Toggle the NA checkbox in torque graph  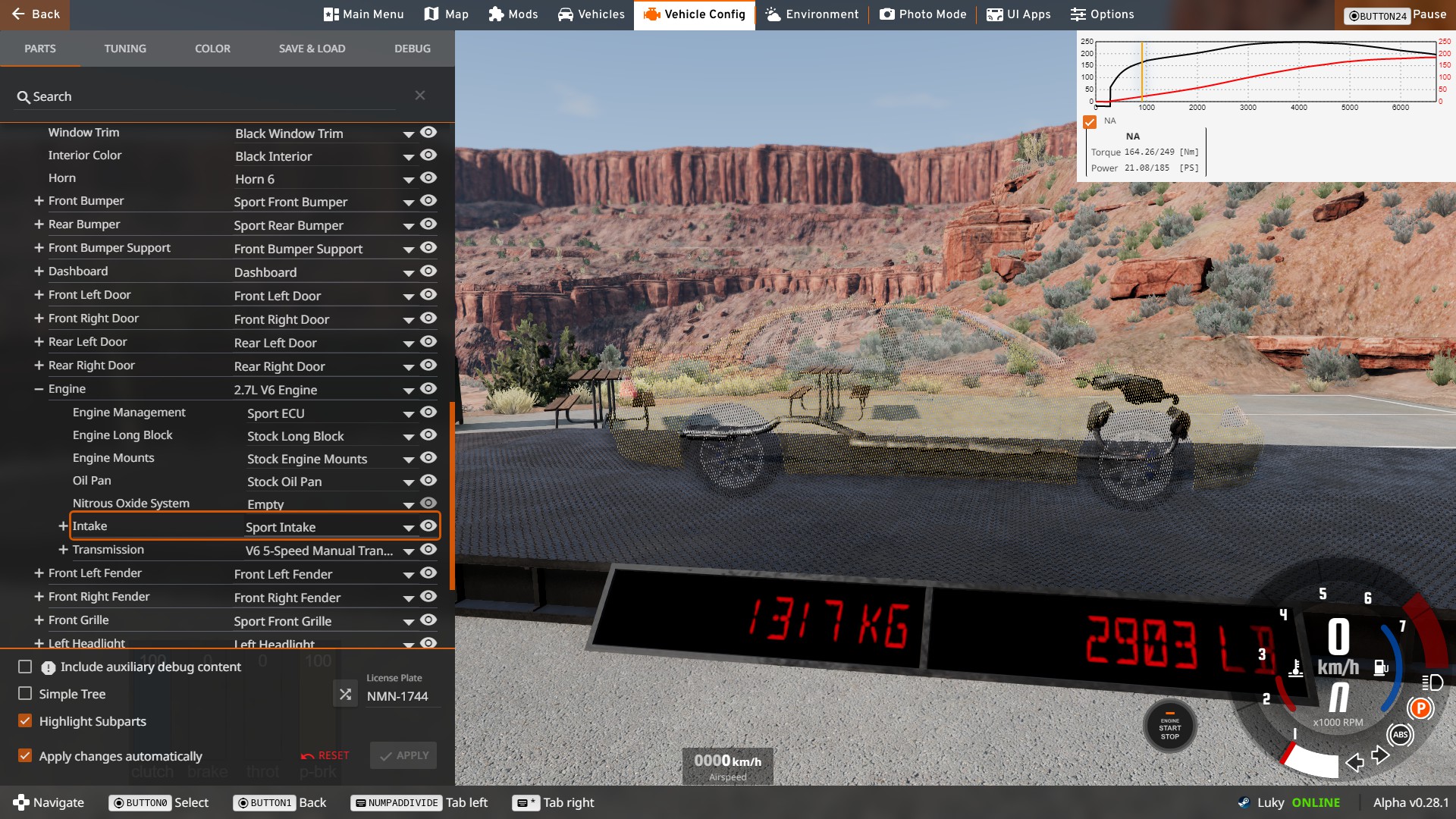pyautogui.click(x=1090, y=122)
